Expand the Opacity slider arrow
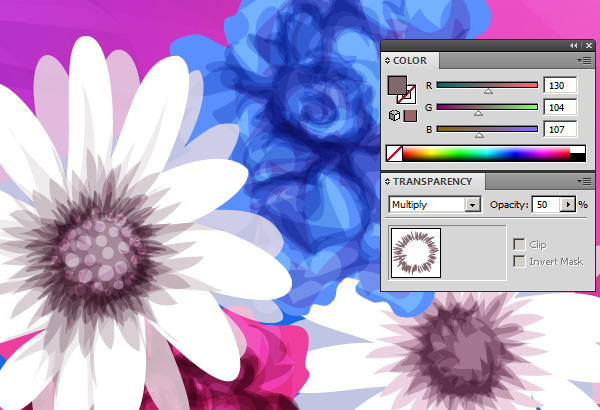Image resolution: width=600 pixels, height=410 pixels. [569, 205]
